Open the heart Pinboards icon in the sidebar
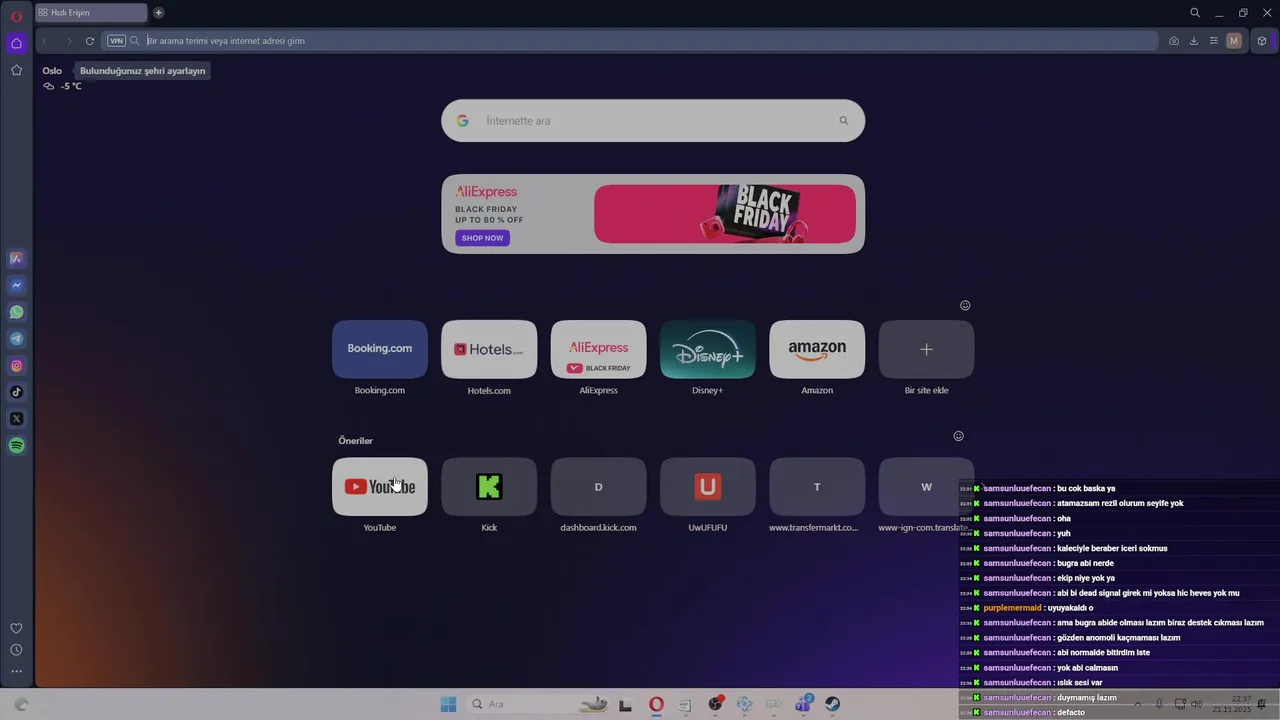 [x=16, y=628]
